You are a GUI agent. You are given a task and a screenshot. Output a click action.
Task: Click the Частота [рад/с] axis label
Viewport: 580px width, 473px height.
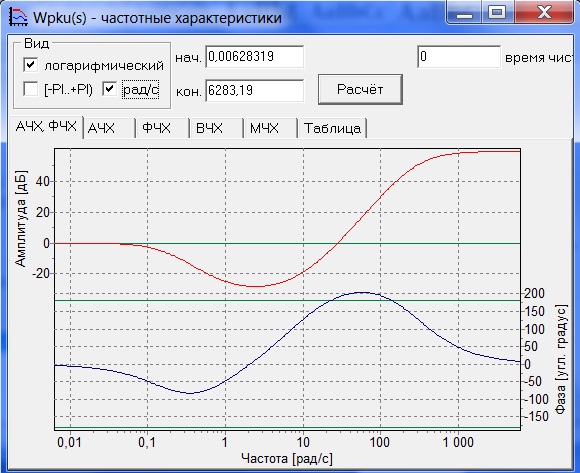[287, 459]
